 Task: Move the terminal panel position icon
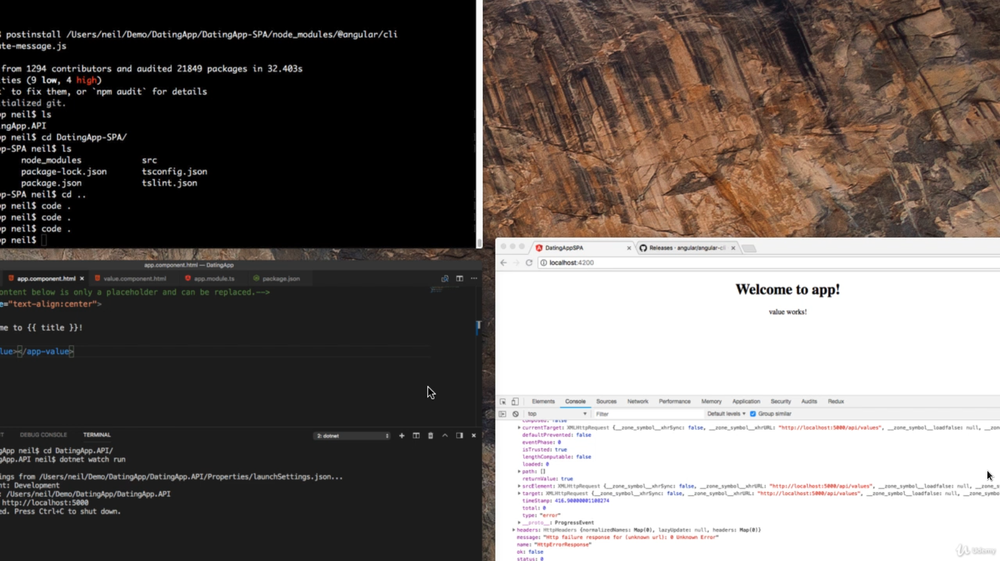pyautogui.click(x=459, y=435)
